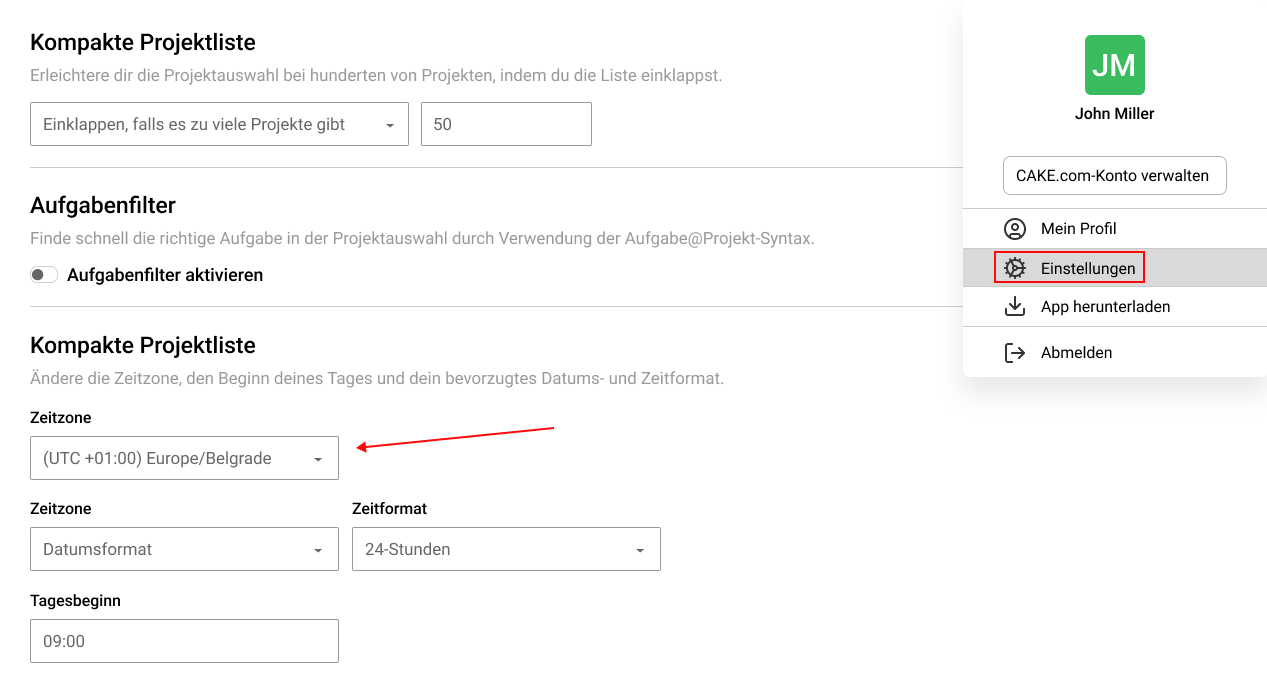Select the App herunterladen menu text

coord(1105,307)
